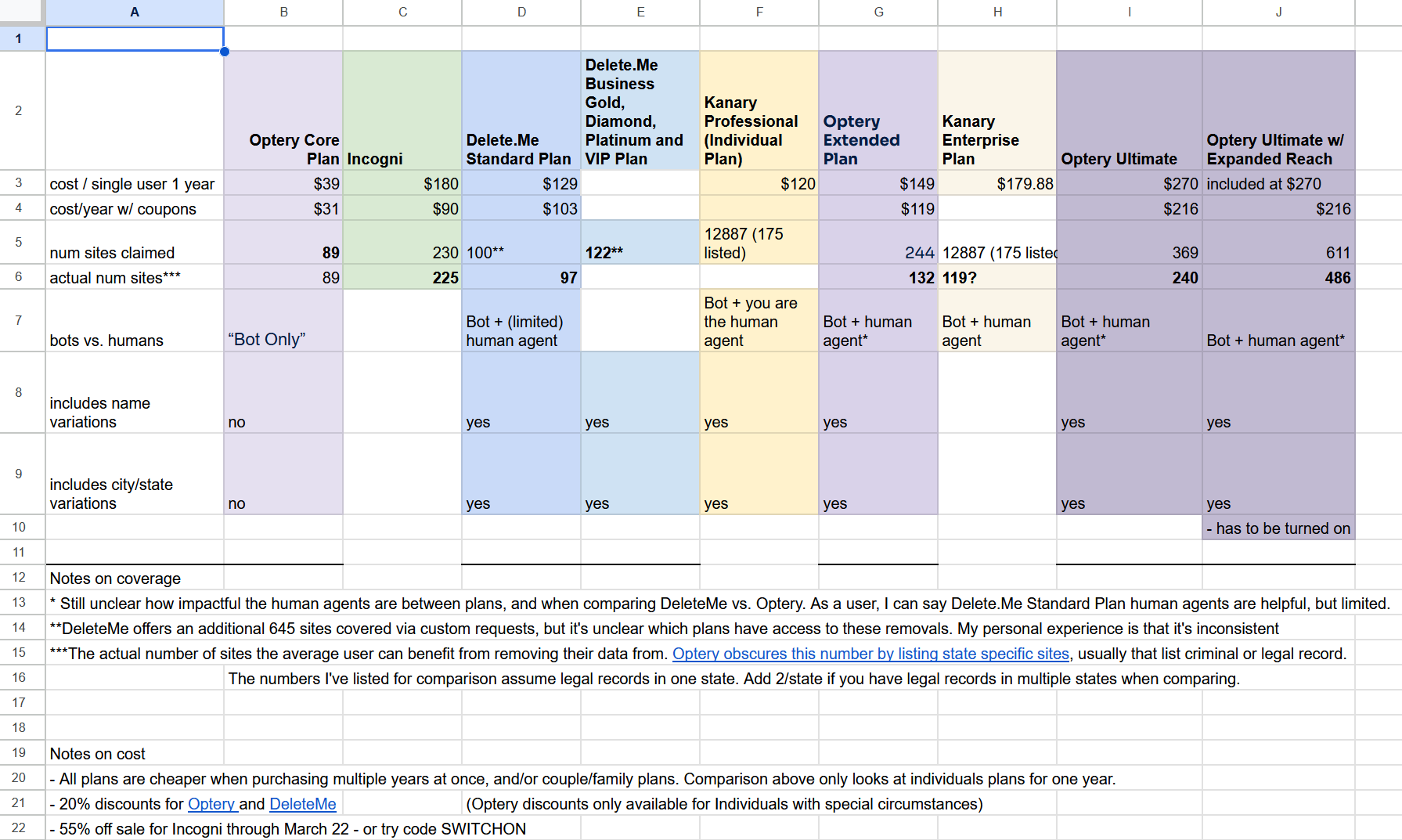Click the 'Notes on coverage' cell
Image resolution: width=1402 pixels, height=840 pixels.
click(135, 579)
